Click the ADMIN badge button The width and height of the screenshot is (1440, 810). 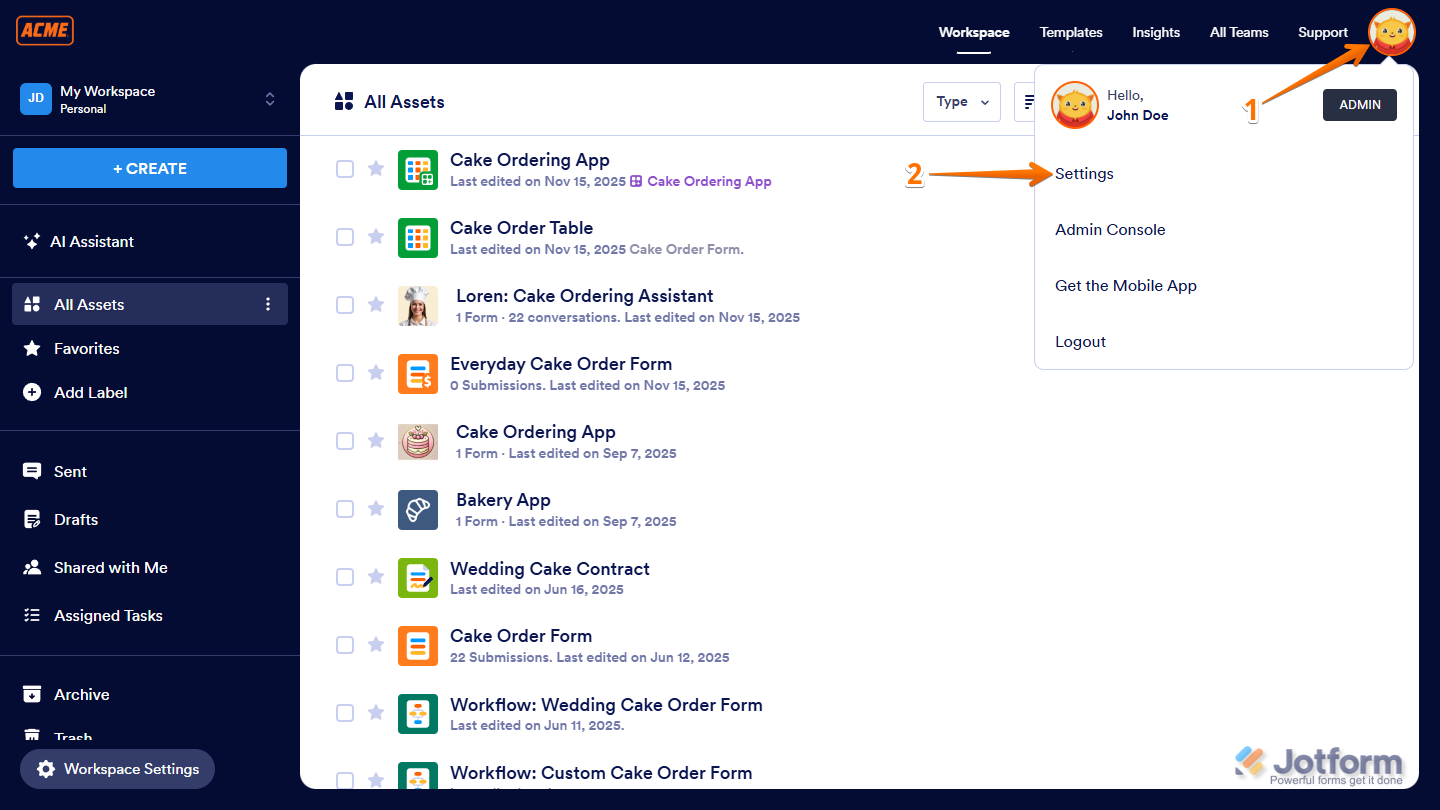[x=1360, y=105]
